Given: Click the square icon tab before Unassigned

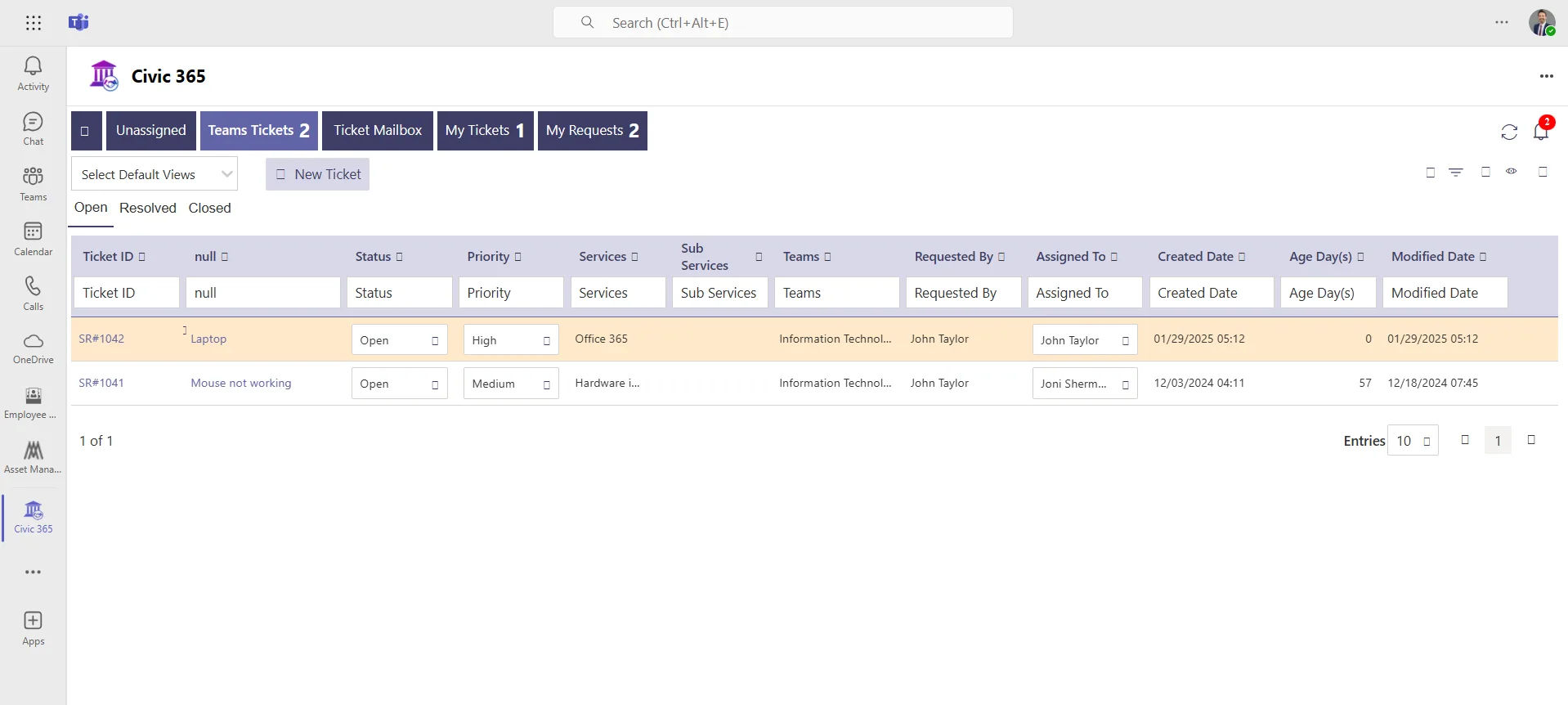Looking at the screenshot, I should pyautogui.click(x=86, y=131).
